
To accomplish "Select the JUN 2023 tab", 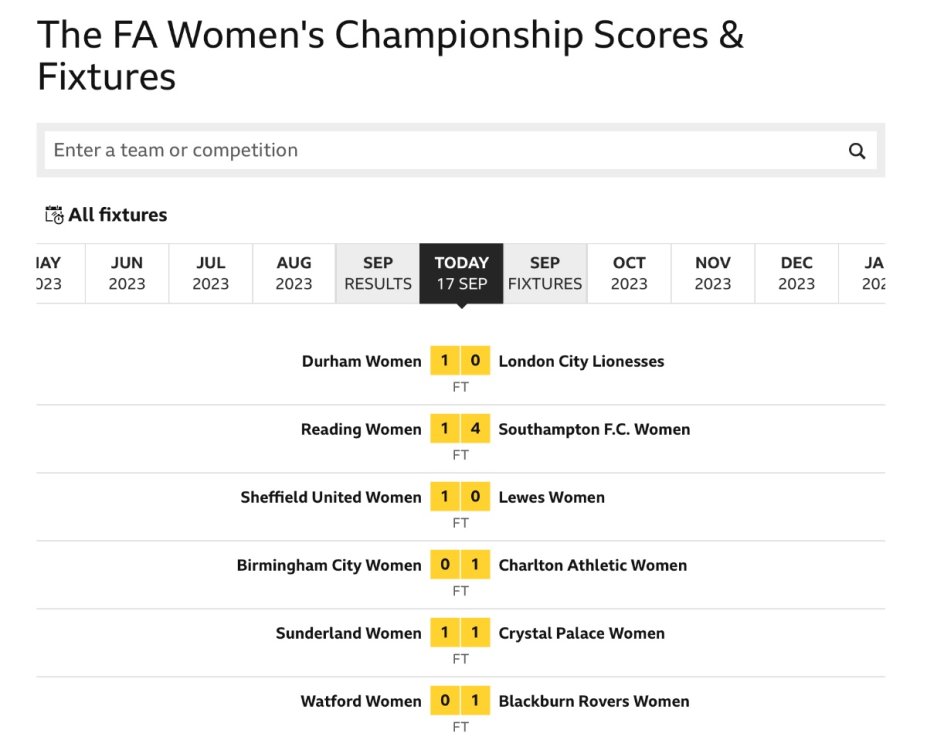I will [127, 273].
